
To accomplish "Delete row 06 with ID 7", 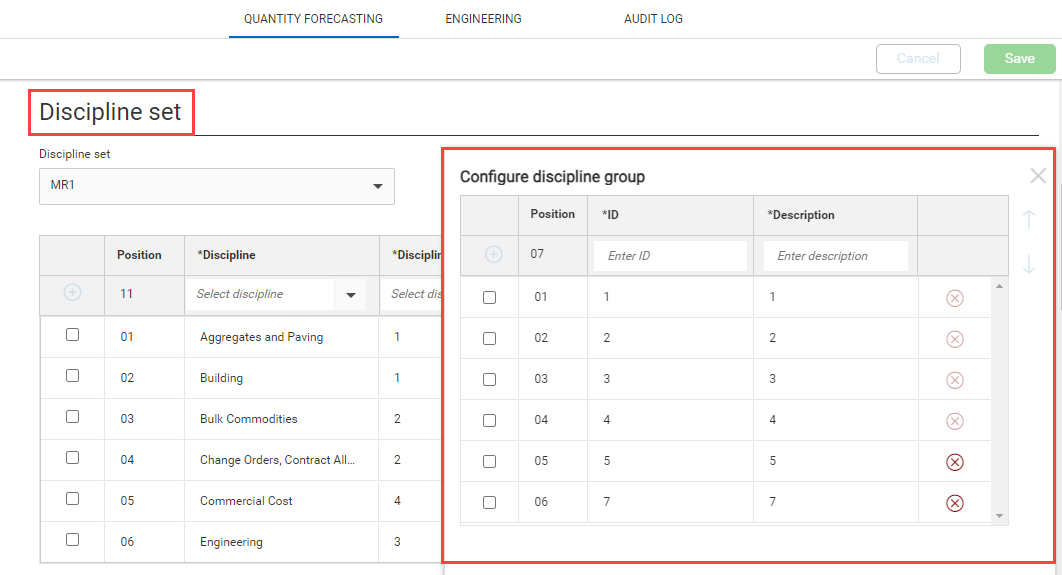I will (x=954, y=503).
